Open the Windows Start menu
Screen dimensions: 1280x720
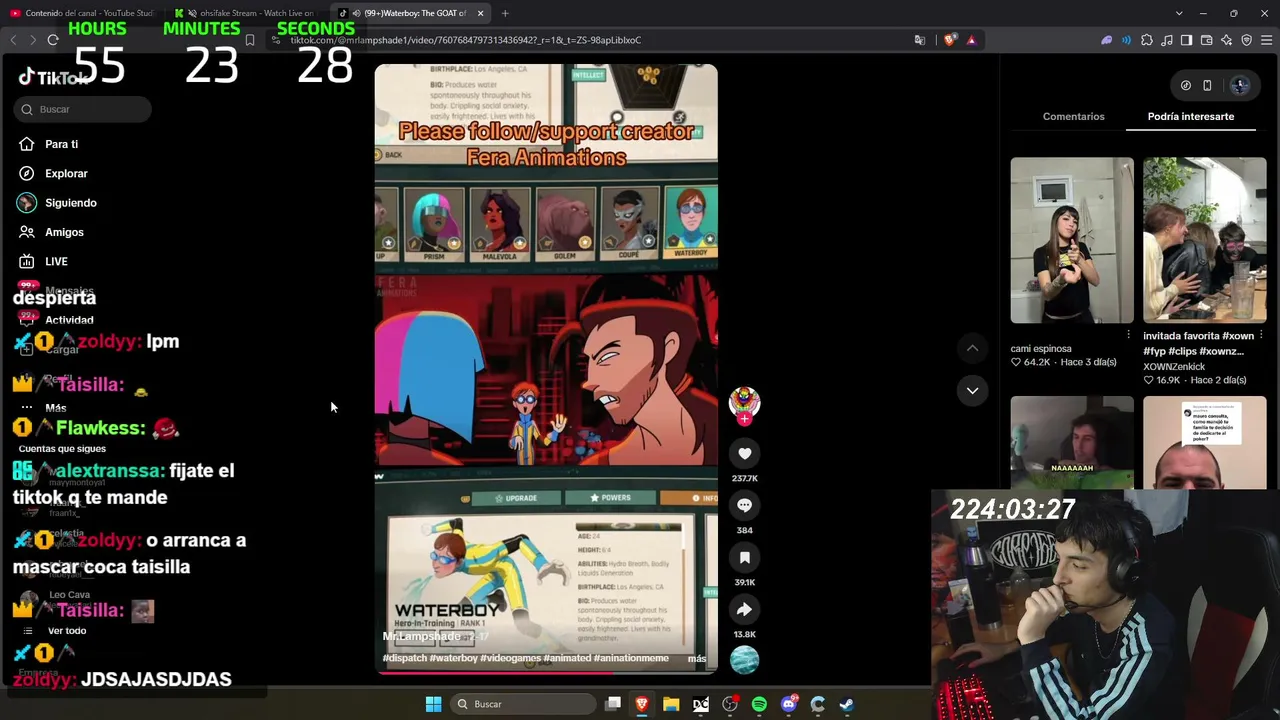433,704
